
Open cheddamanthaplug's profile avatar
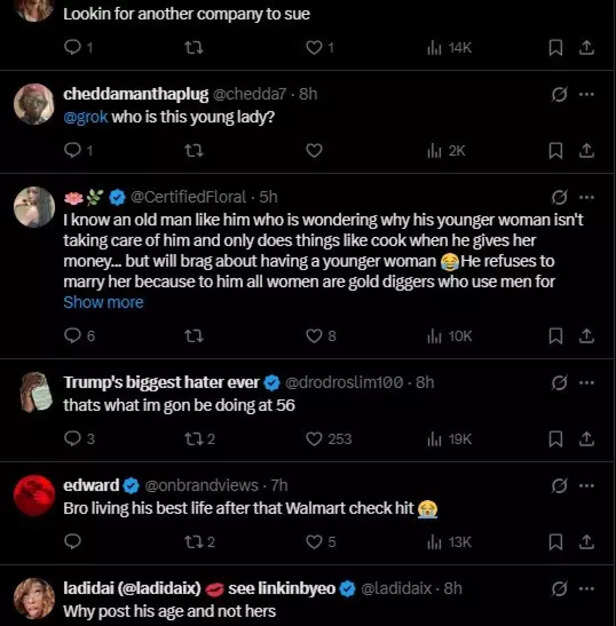pos(34,104)
